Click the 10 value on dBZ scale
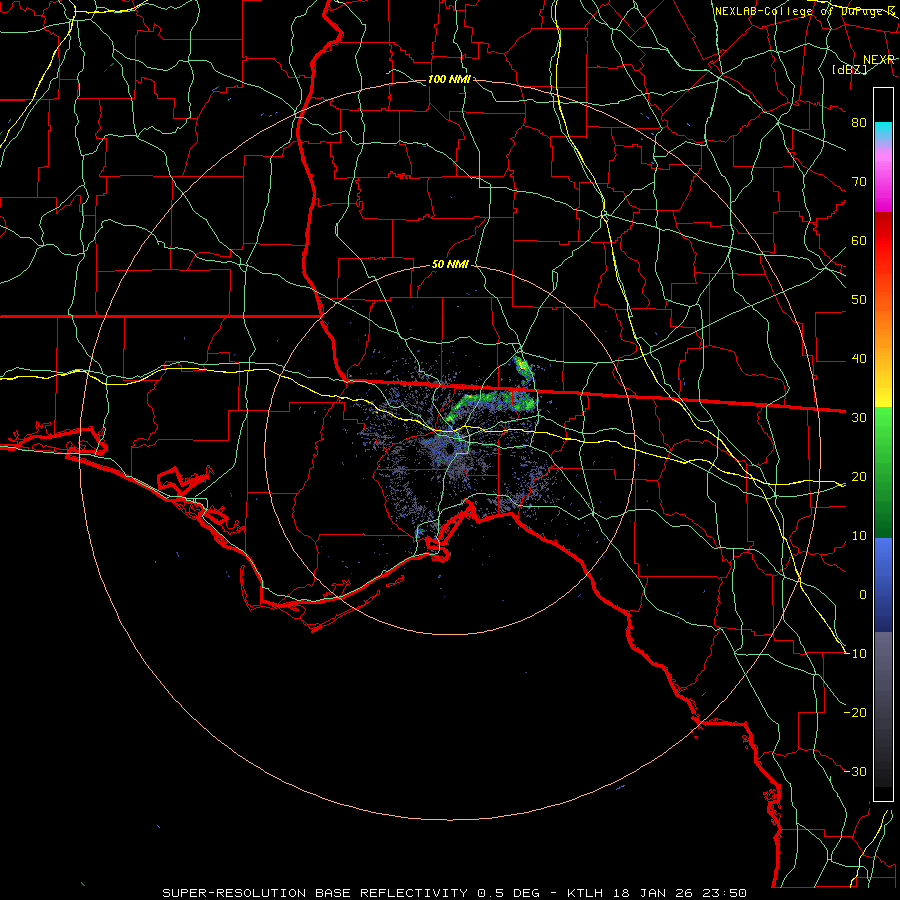The image size is (900, 900). click(859, 536)
